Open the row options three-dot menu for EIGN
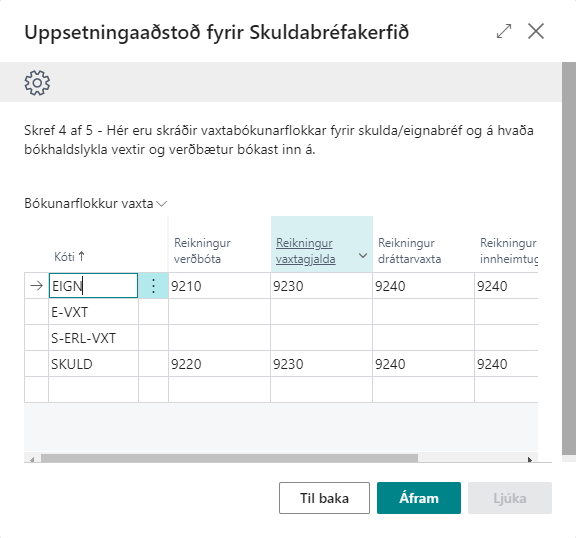 [x=154, y=285]
